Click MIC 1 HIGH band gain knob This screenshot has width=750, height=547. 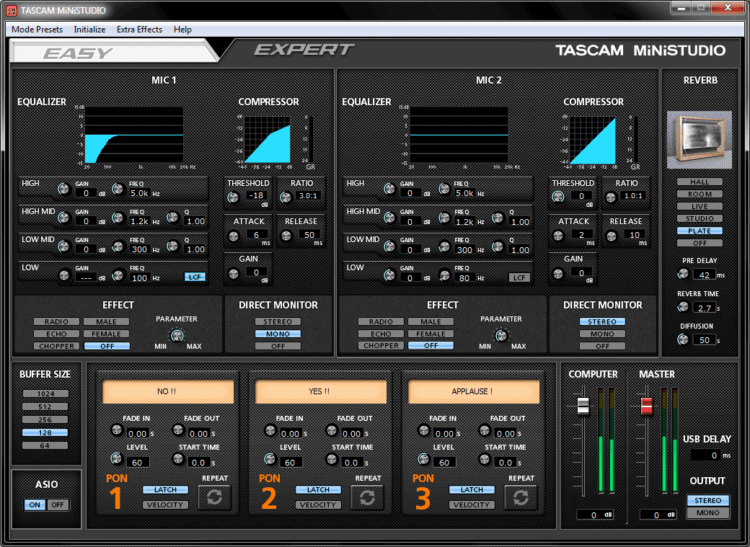coord(64,189)
